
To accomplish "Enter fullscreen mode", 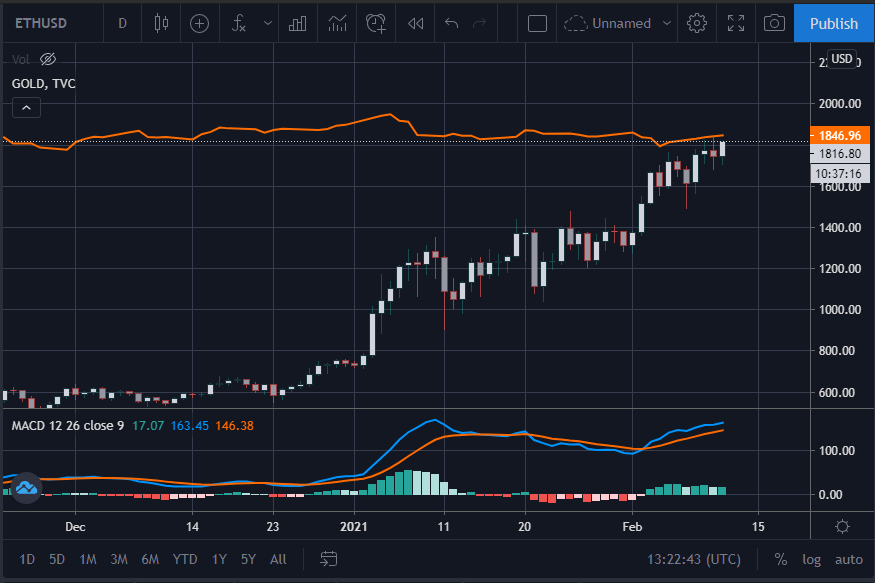I will (x=736, y=23).
